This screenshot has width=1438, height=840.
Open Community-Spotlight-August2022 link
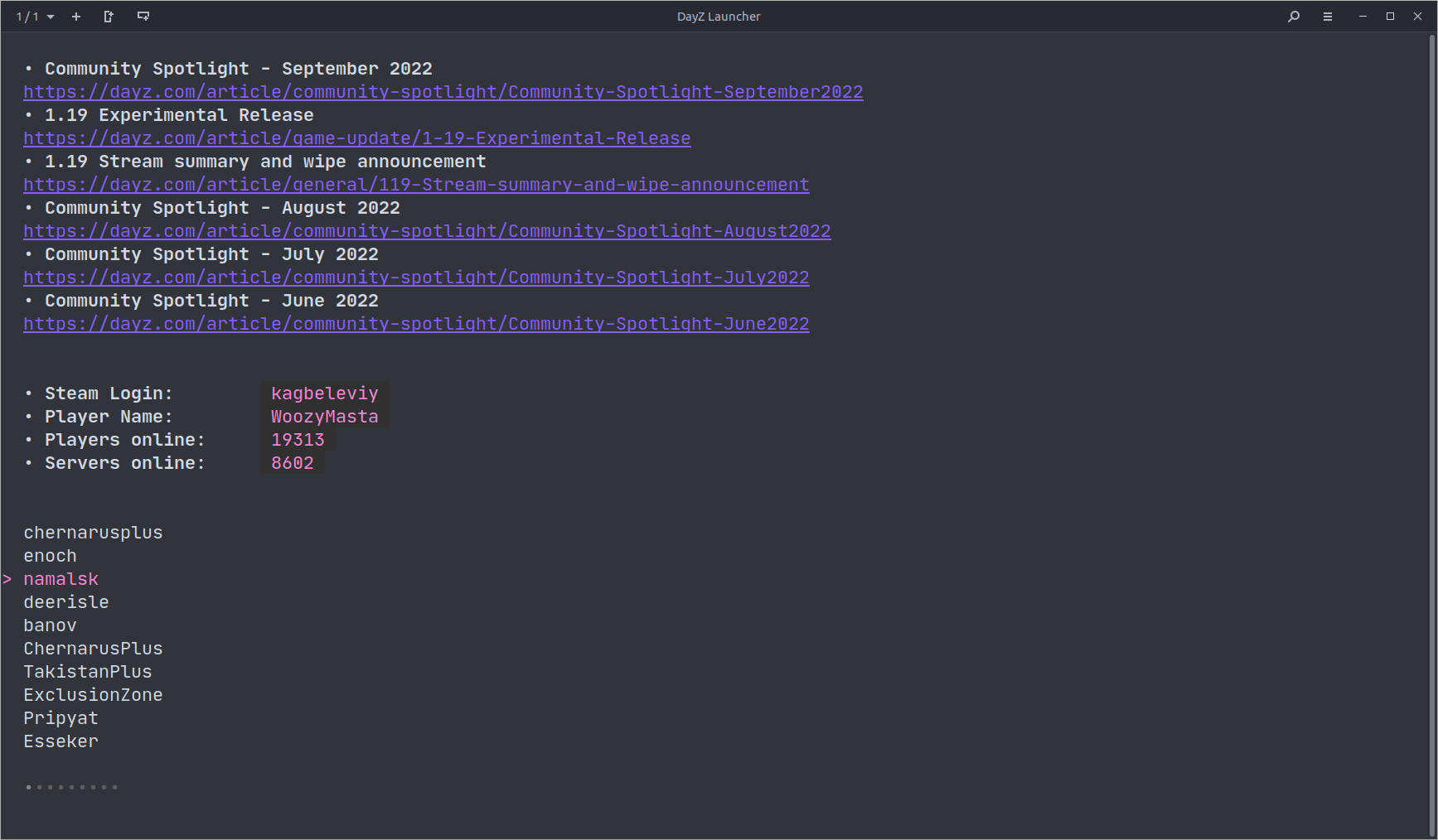coord(427,231)
